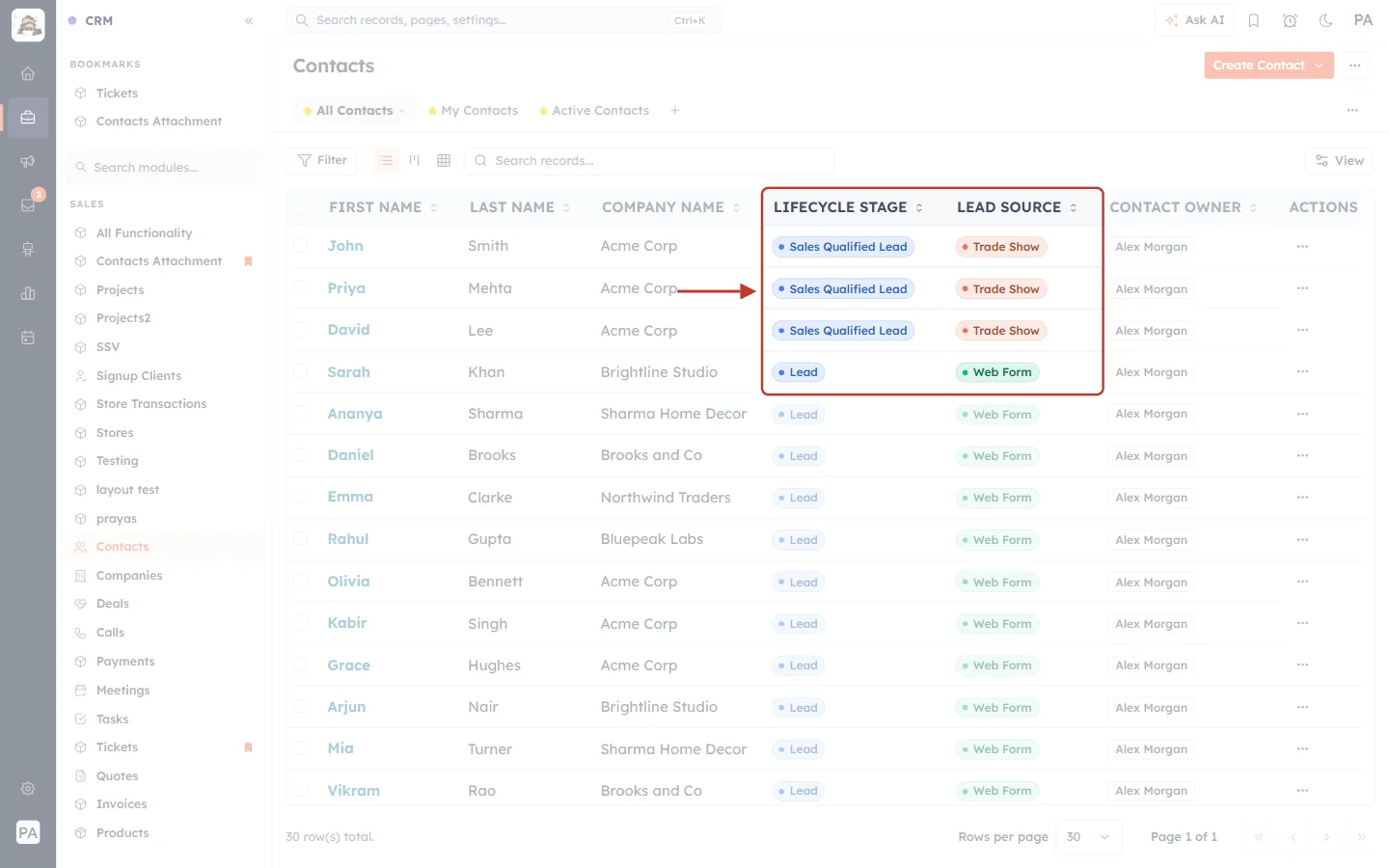Open the bookmark icon in the top bar
The image size is (1389, 868).
click(1254, 20)
